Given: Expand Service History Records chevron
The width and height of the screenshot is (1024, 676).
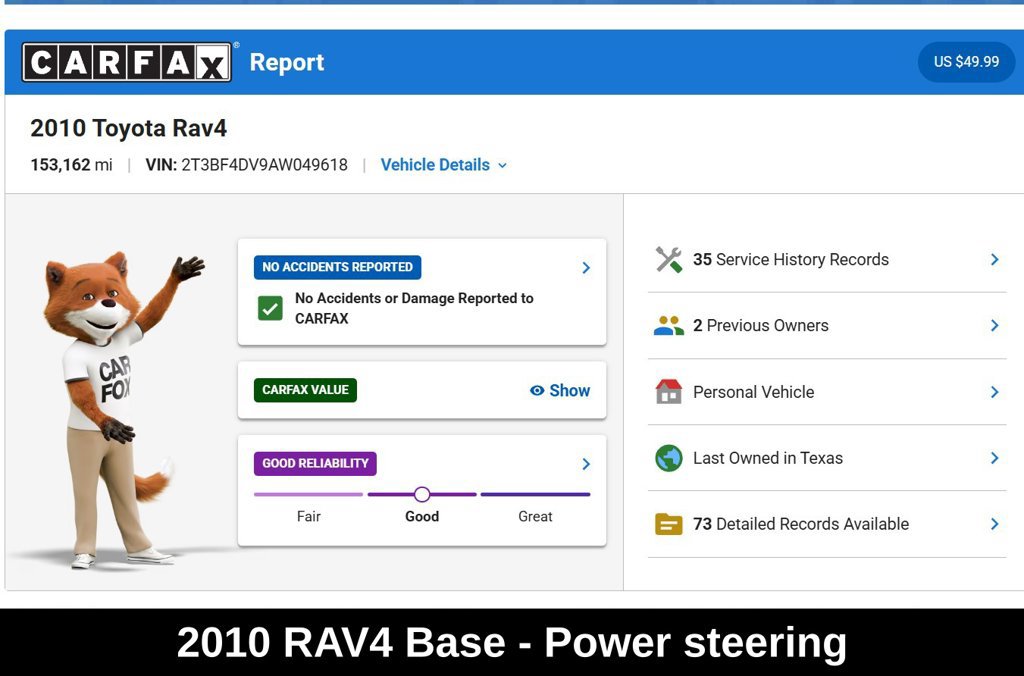Looking at the screenshot, I should (995, 259).
